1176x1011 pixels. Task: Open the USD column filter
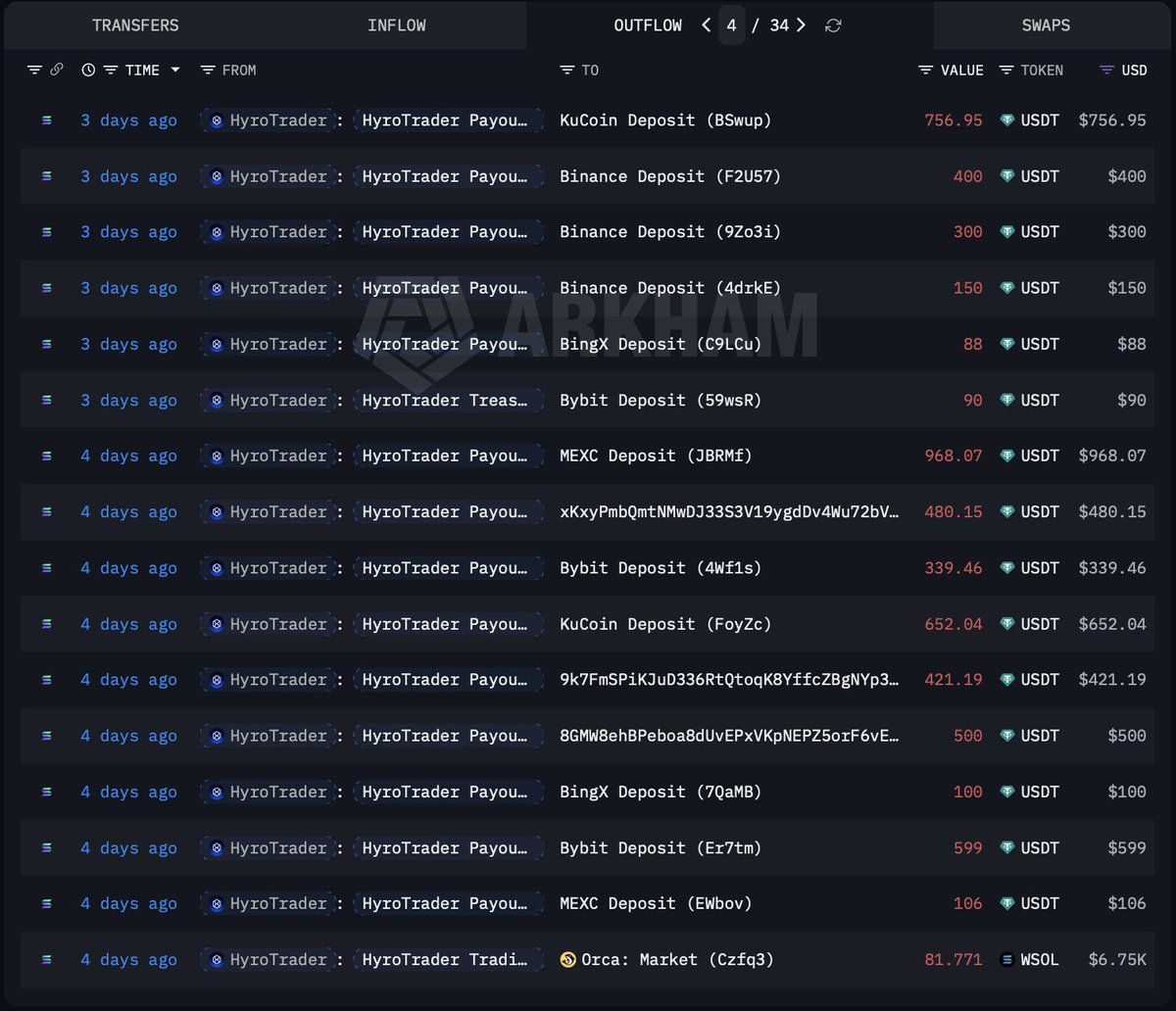(x=1107, y=70)
